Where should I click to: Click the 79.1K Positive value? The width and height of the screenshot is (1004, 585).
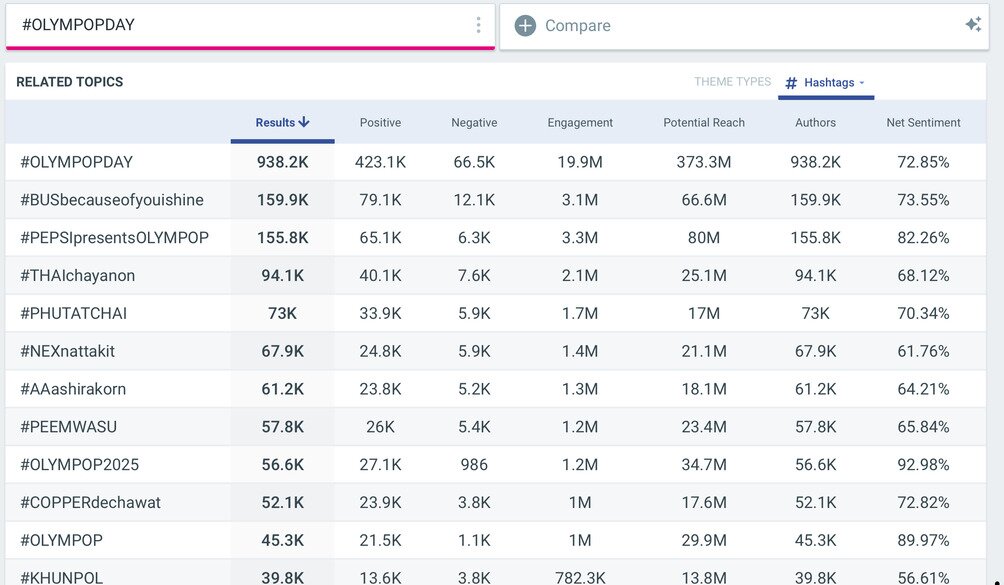click(380, 200)
